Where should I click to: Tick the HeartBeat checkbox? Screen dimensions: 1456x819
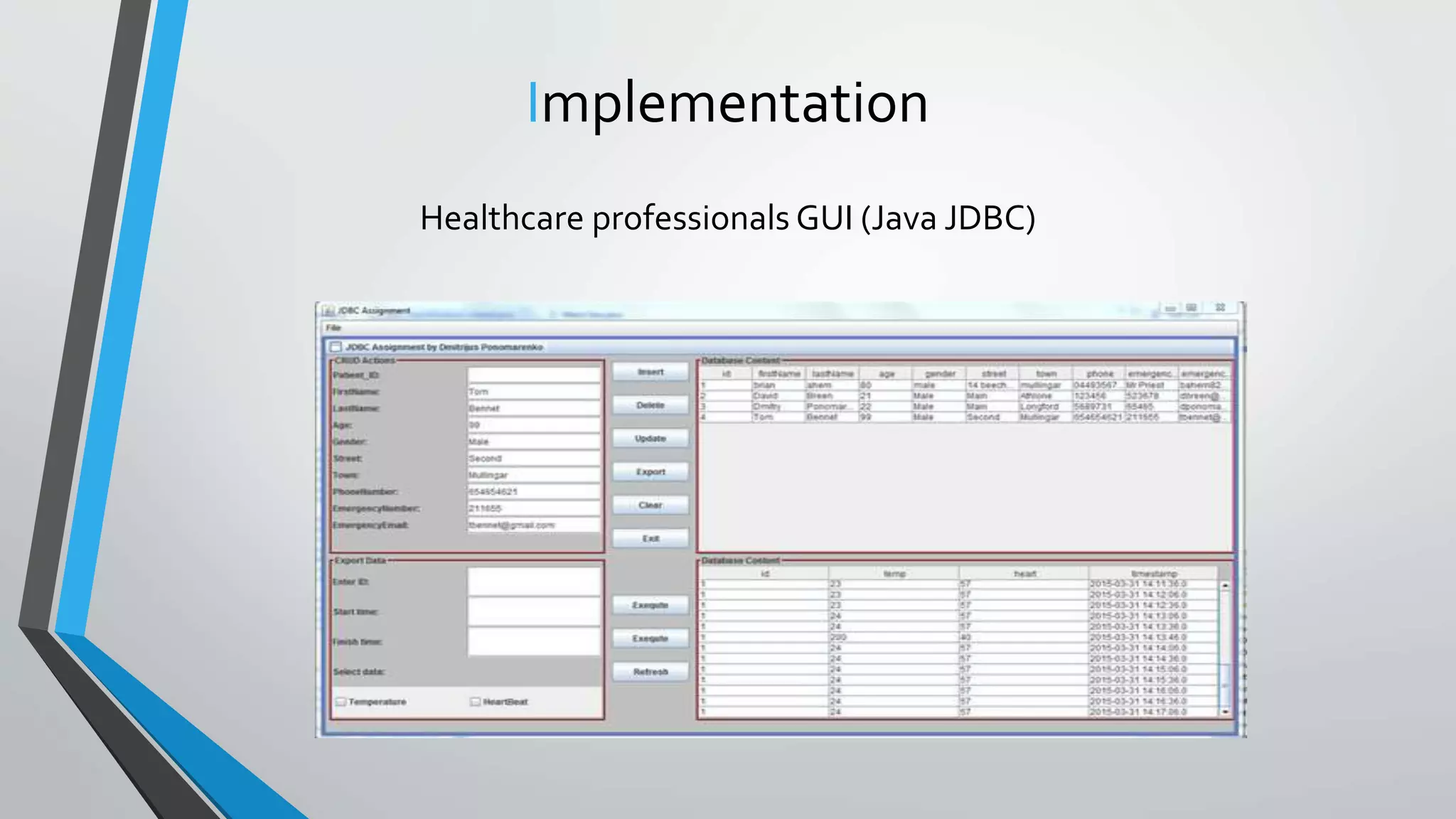[x=475, y=702]
